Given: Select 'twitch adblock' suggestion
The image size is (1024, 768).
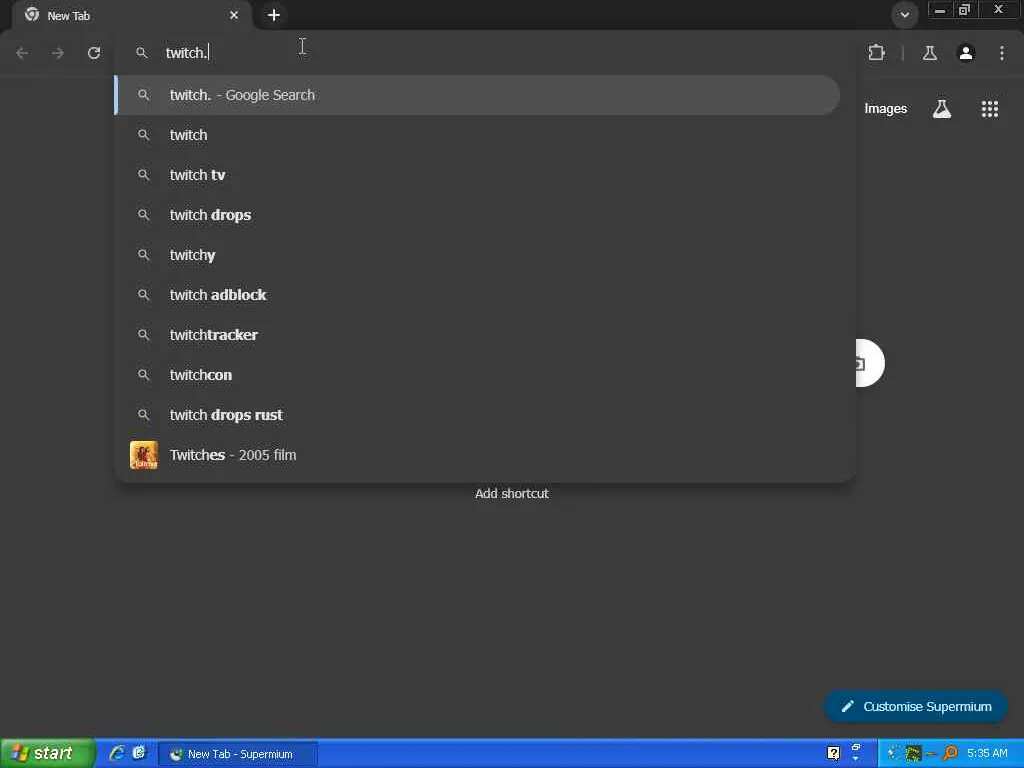Looking at the screenshot, I should [477, 295].
